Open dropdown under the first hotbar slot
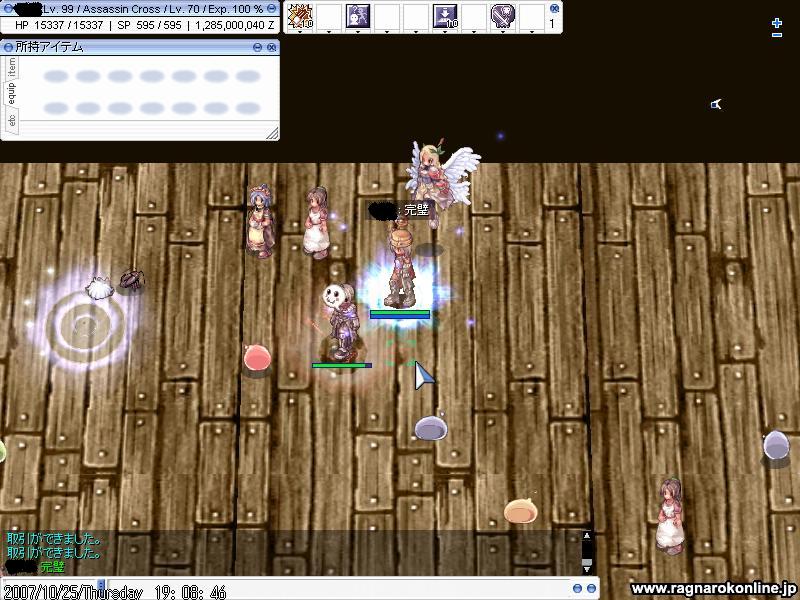The height and width of the screenshot is (600, 800). [x=300, y=32]
